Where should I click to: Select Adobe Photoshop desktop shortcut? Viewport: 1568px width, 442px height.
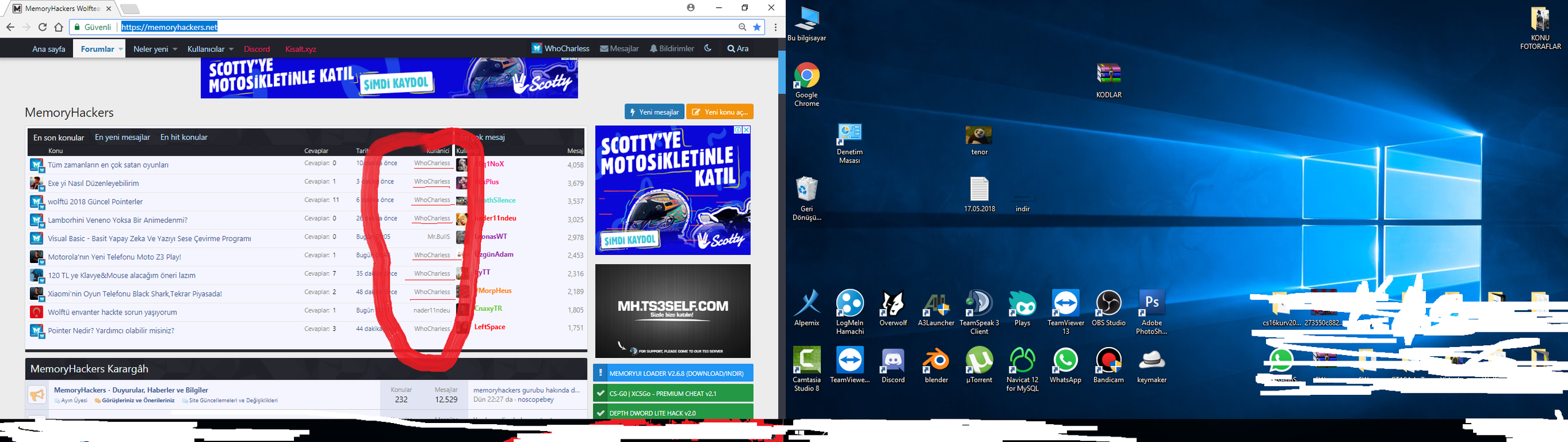click(1151, 313)
